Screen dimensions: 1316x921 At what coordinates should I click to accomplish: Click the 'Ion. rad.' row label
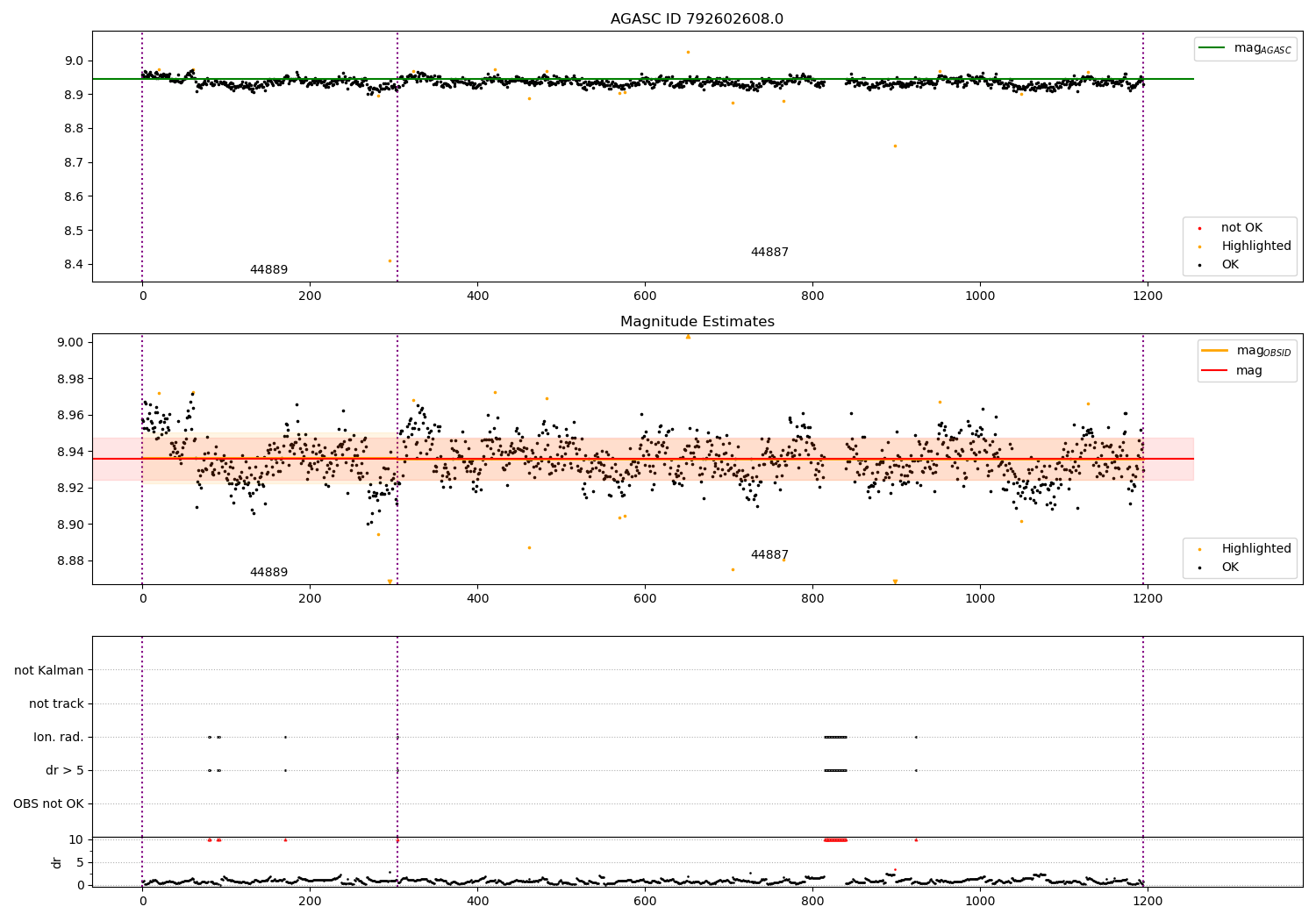pyautogui.click(x=59, y=737)
